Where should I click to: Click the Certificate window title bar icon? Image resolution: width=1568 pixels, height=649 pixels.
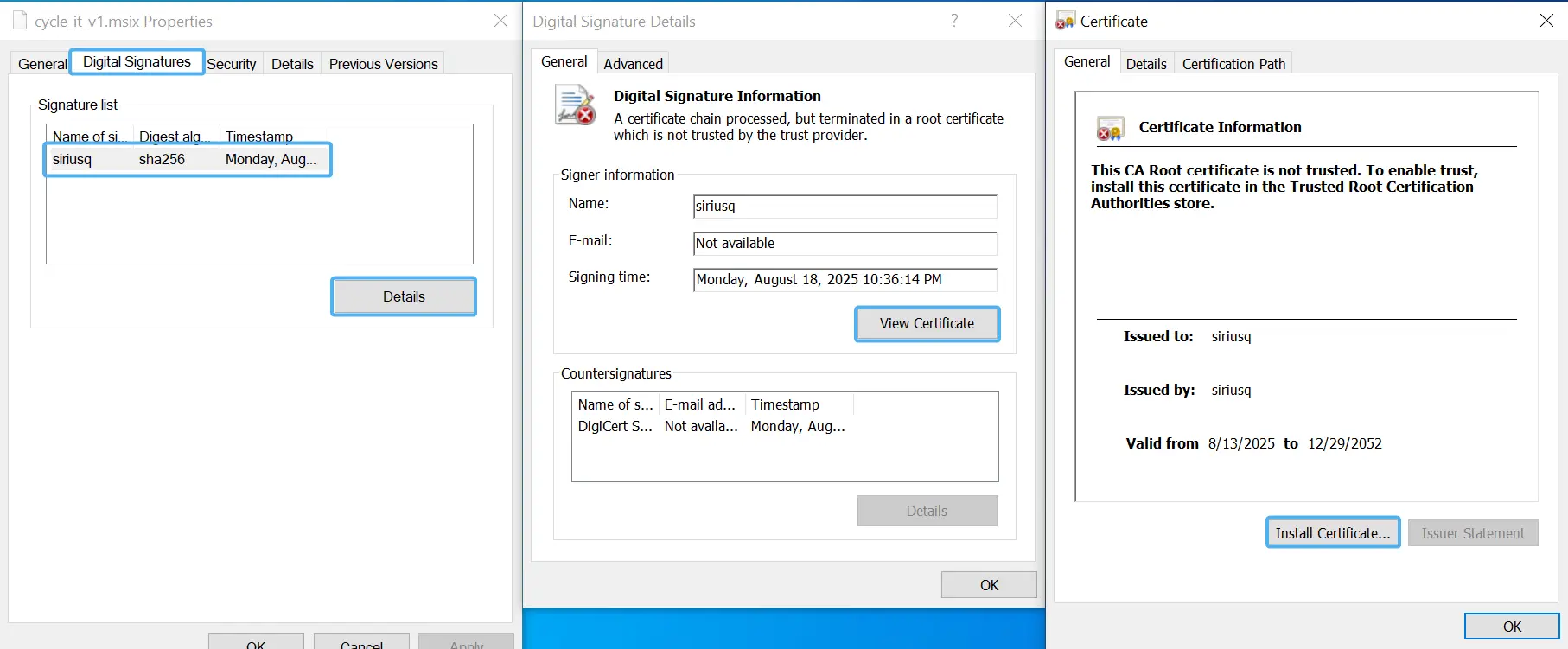(1065, 21)
